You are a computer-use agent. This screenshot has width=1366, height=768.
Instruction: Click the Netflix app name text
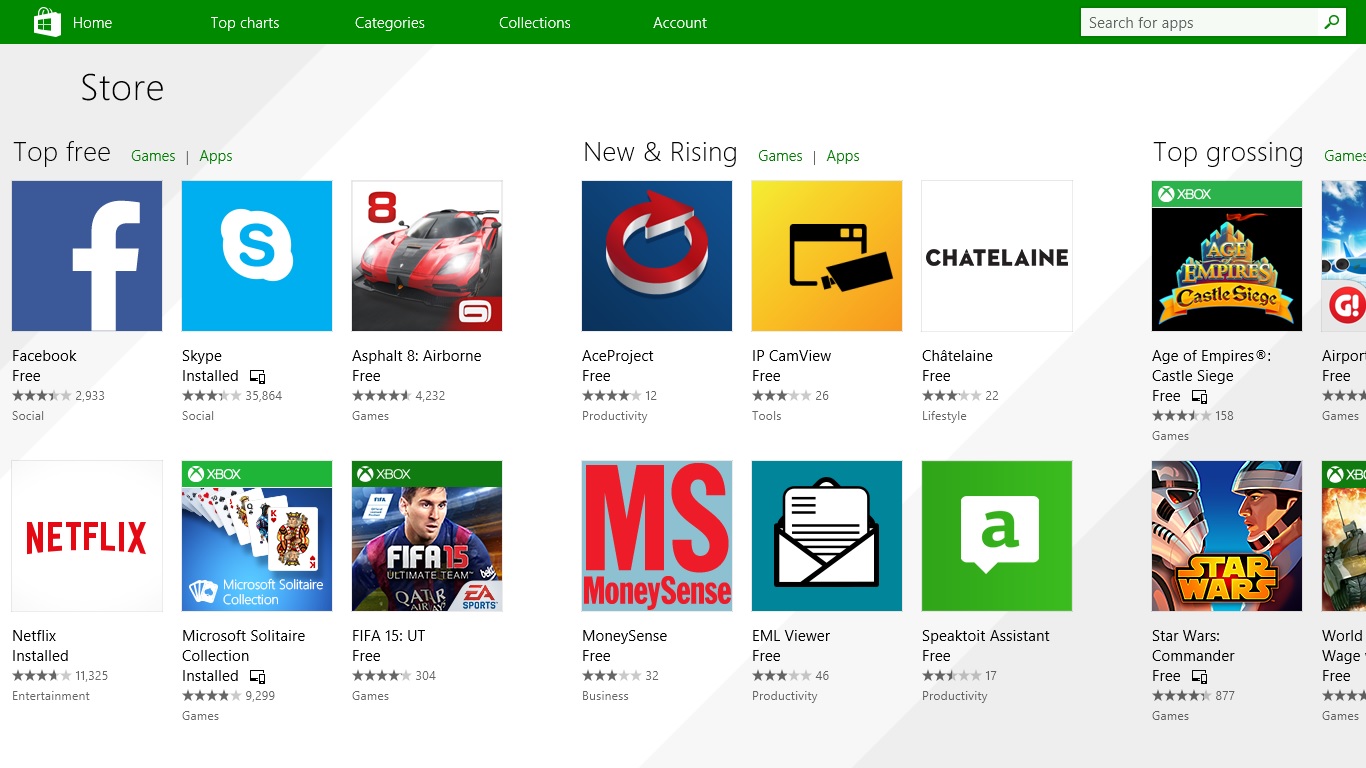point(34,636)
